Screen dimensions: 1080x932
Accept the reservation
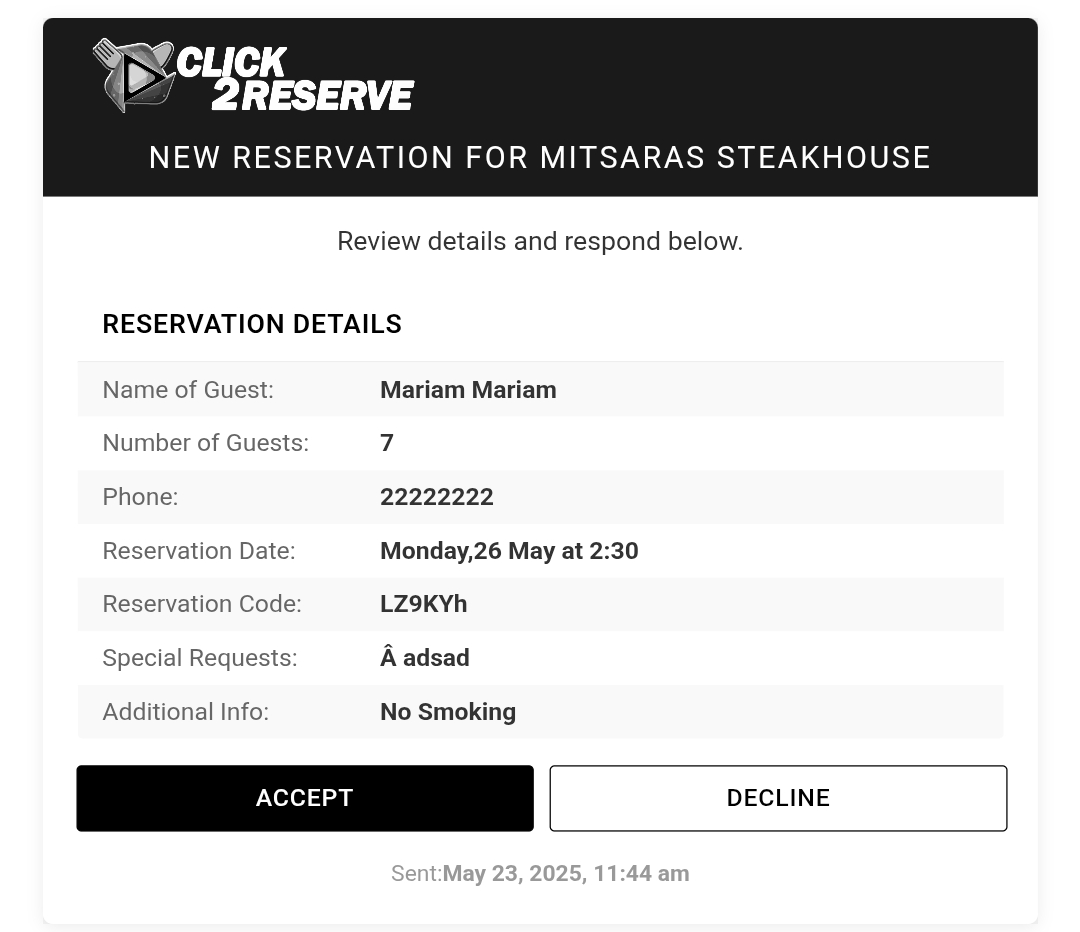tap(304, 798)
